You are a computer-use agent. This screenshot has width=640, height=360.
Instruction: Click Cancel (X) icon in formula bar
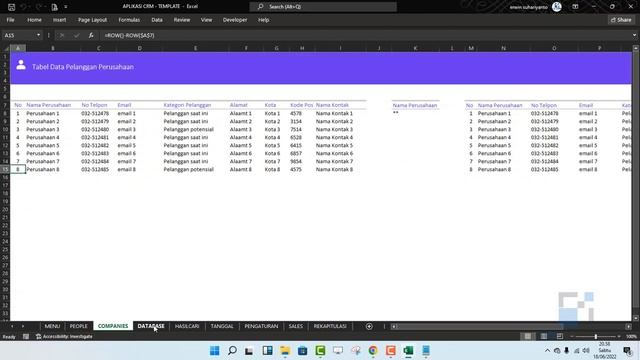click(62, 36)
